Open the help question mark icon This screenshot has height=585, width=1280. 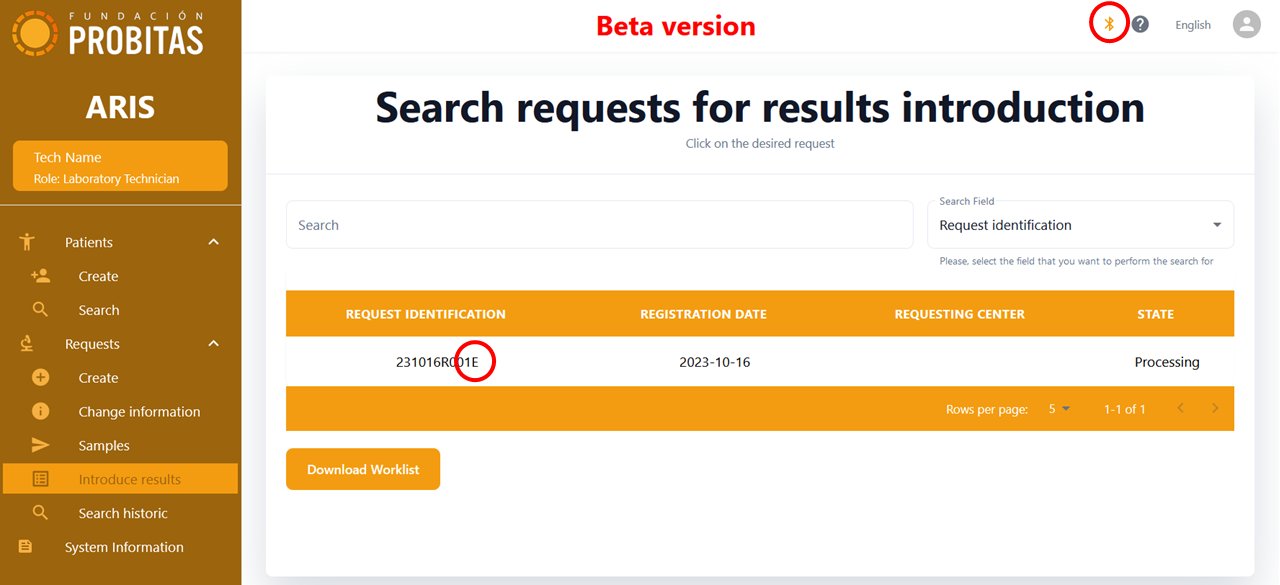point(1140,25)
